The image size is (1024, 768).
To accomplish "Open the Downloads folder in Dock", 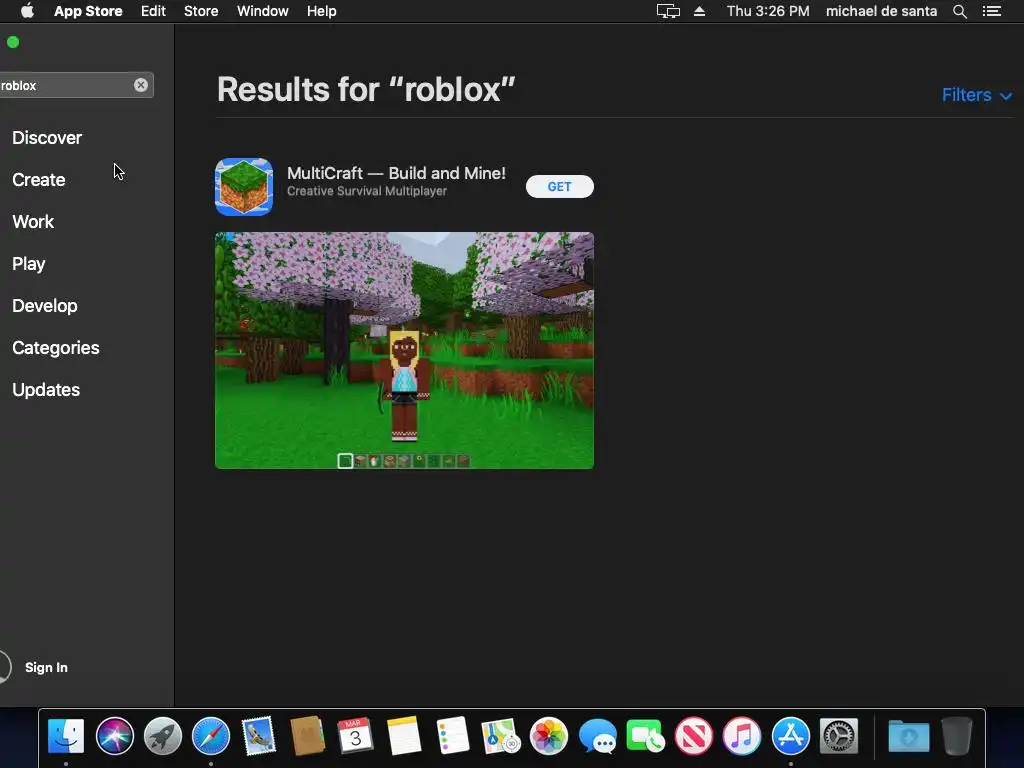I will (x=908, y=736).
